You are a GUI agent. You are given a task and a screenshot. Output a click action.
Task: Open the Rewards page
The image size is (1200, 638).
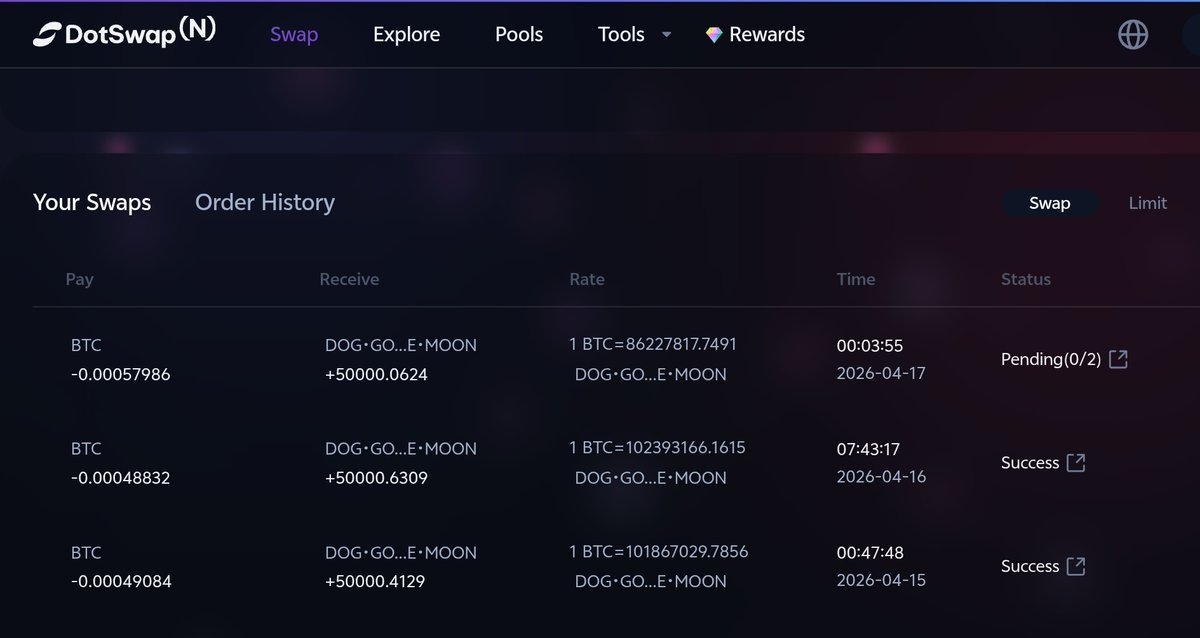767,34
